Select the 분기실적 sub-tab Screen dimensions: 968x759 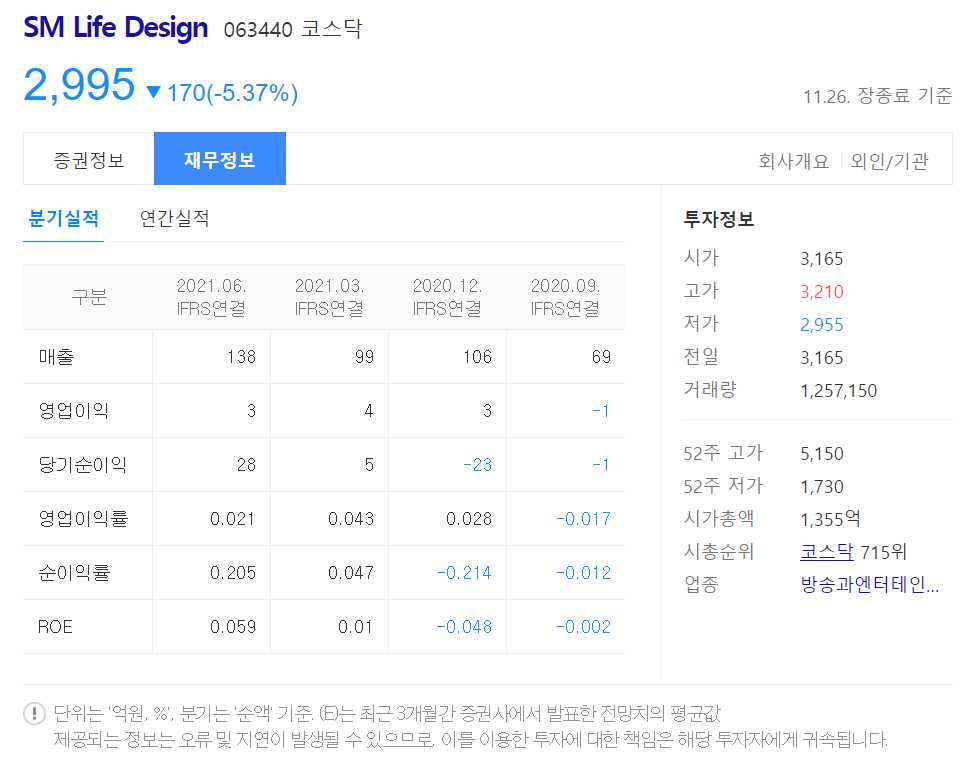click(x=63, y=219)
